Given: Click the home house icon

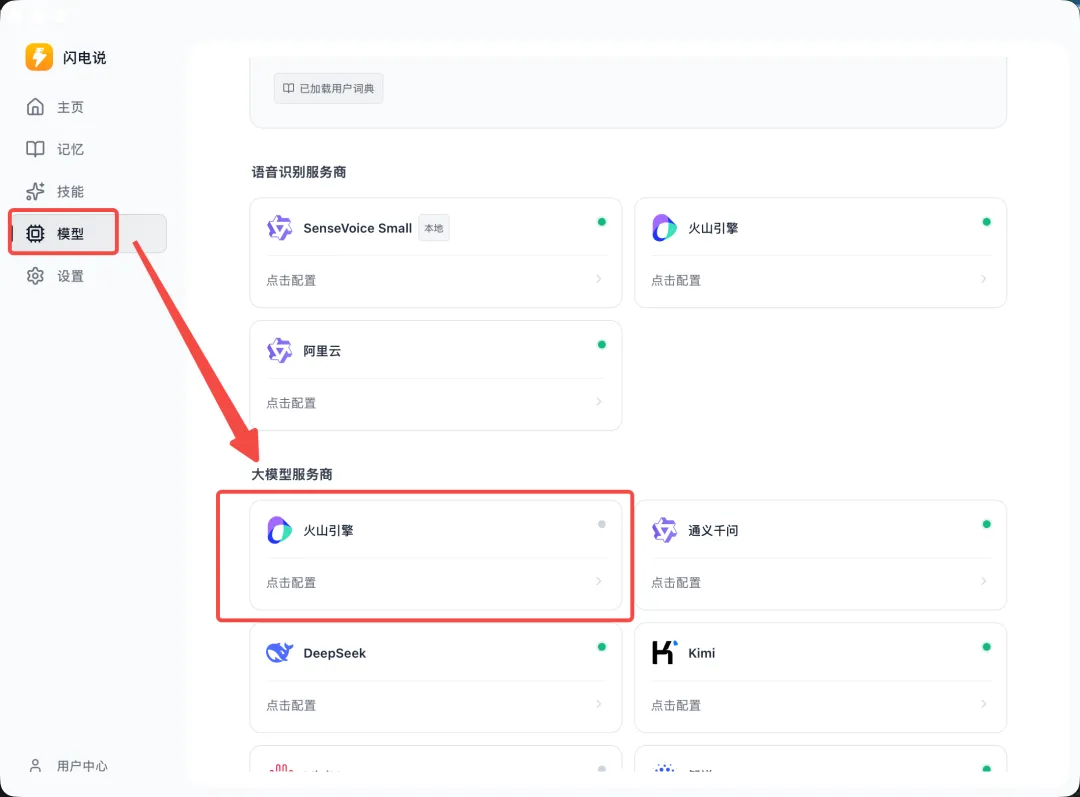Looking at the screenshot, I should point(35,107).
